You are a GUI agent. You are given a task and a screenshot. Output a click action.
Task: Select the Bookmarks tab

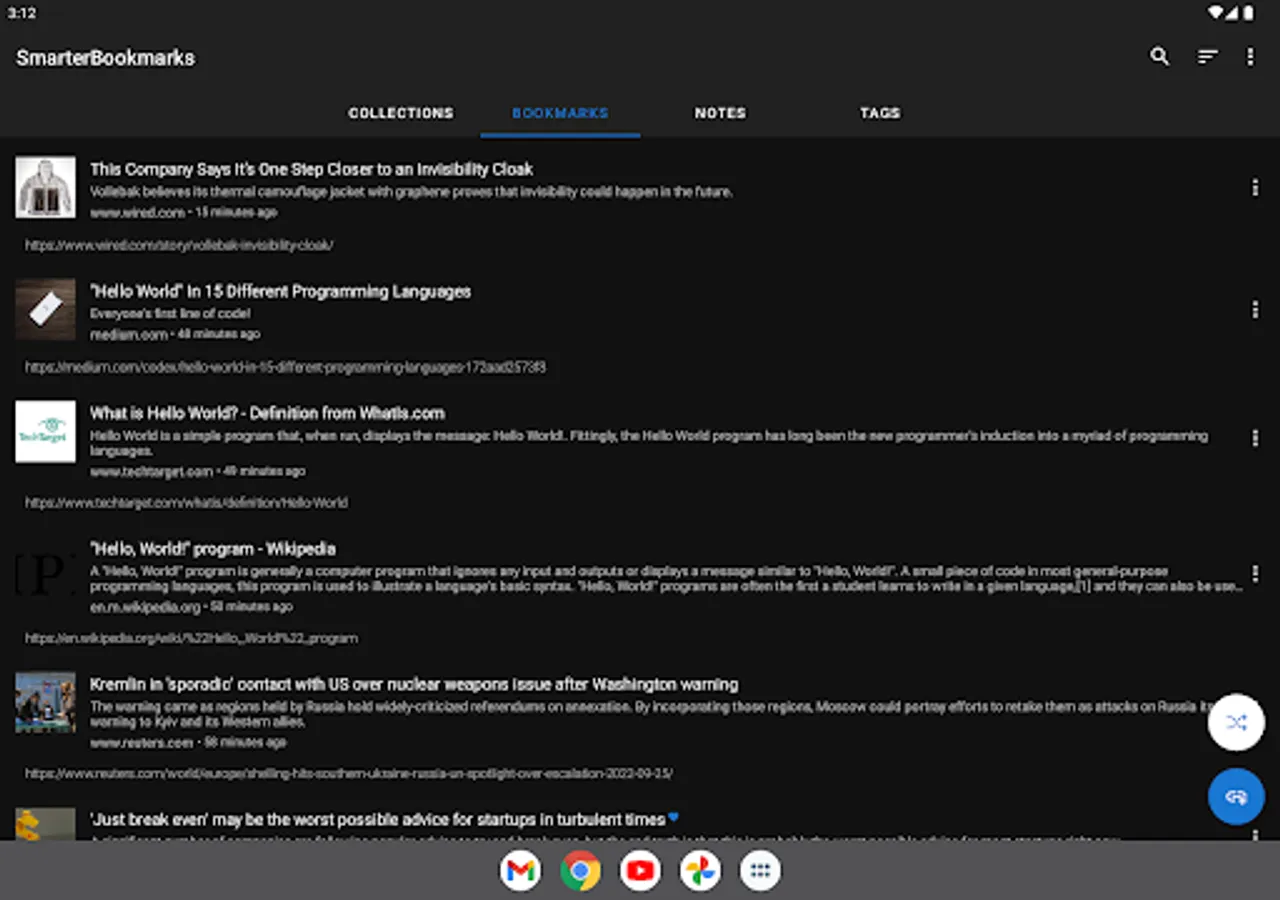(x=560, y=113)
